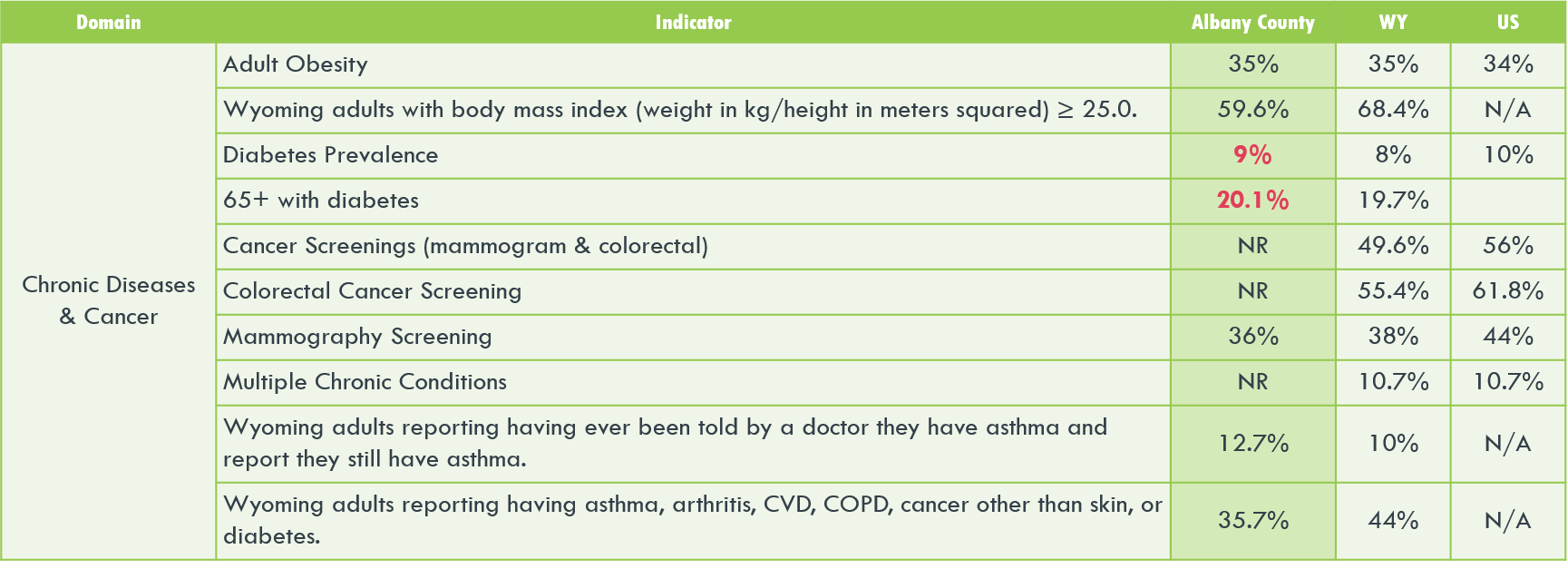Click the 12.7% asthma value for Albany
This screenshot has height=569, width=1568.
[1252, 444]
